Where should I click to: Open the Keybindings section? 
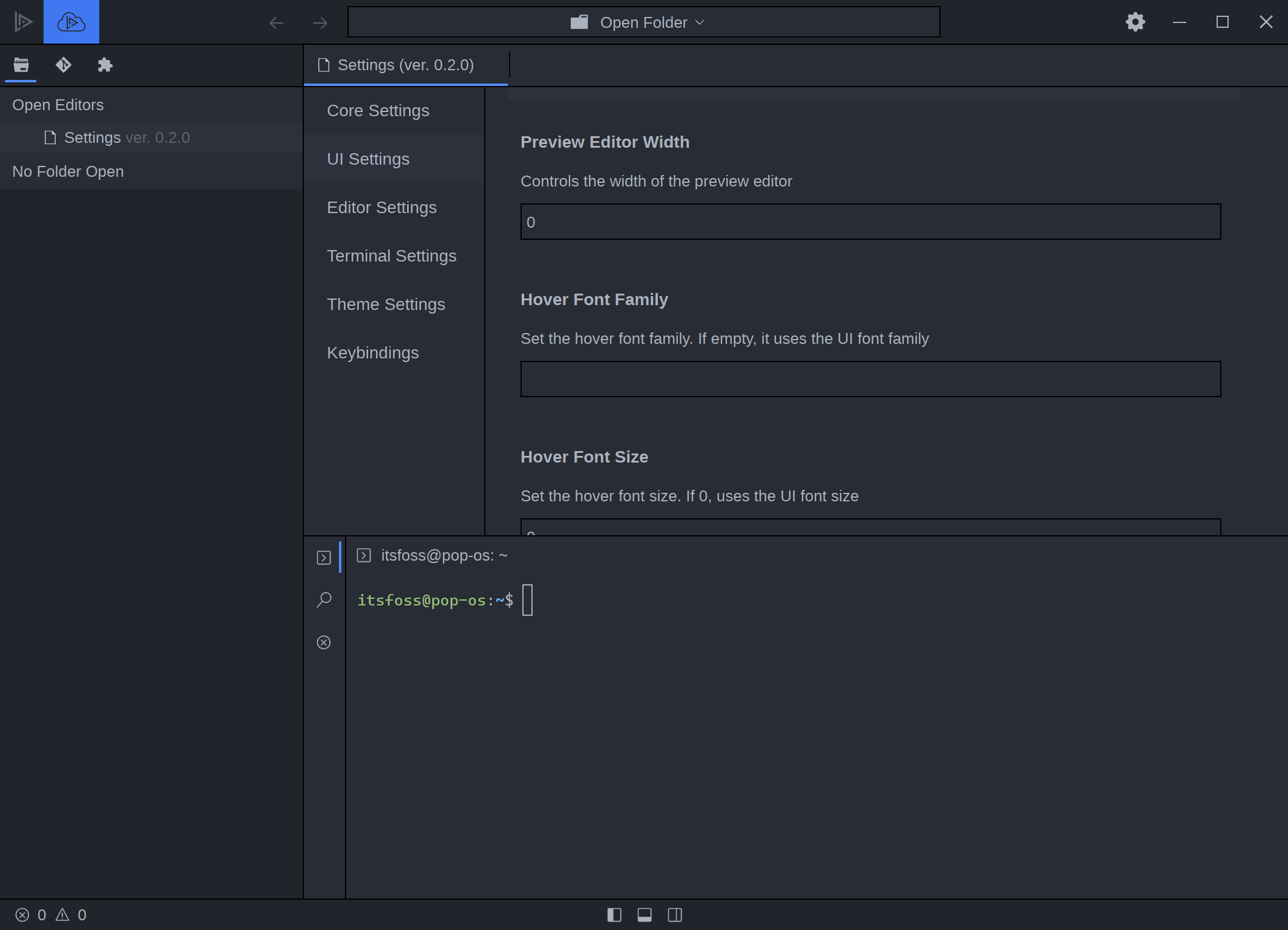coord(373,352)
